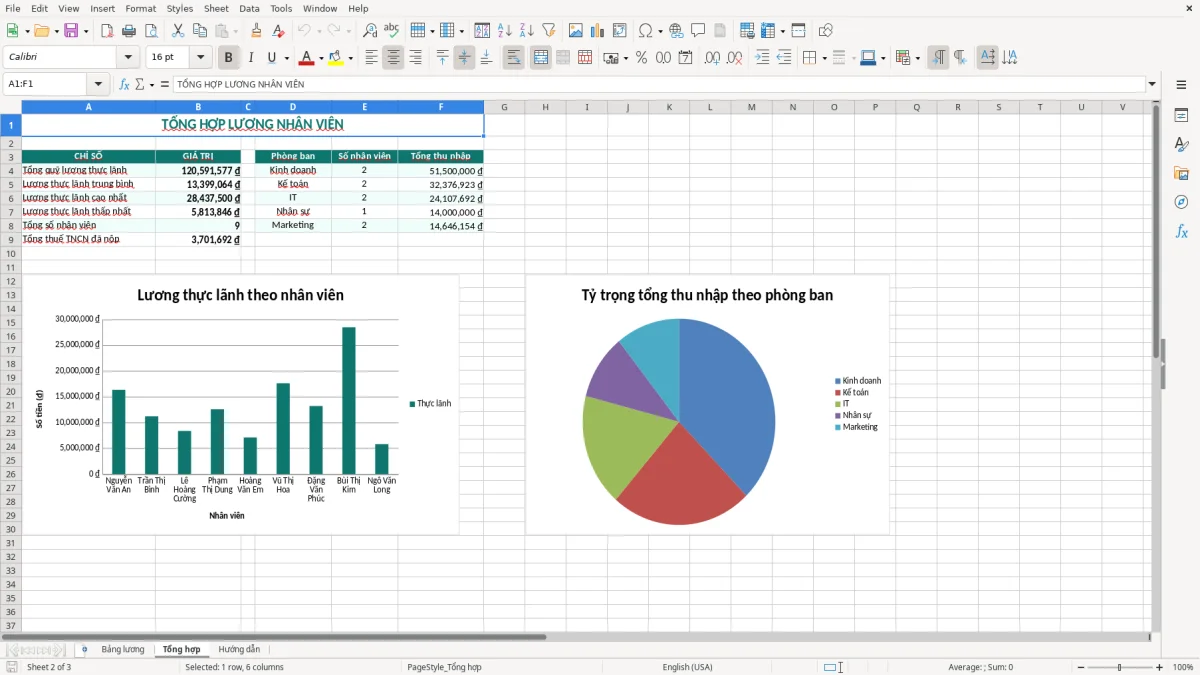Format cells as date
Viewport: 1200px width, 675px height.
[685, 58]
